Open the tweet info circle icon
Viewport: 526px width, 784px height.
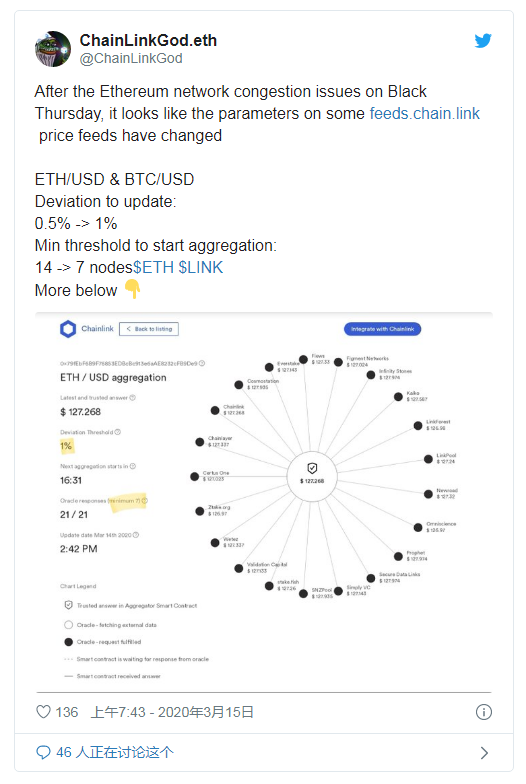[484, 712]
